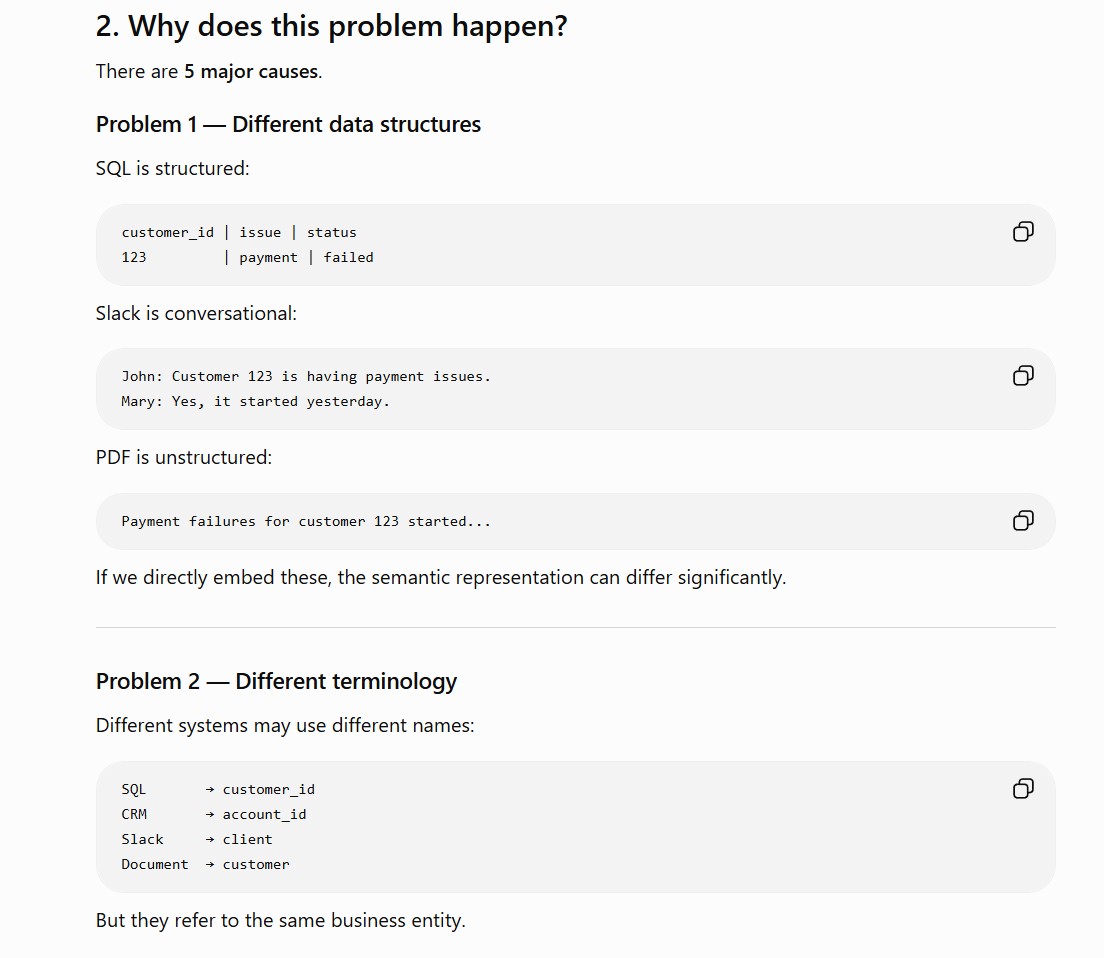Viewport: 1104px width, 958px height.
Task: Copy the customer_id table code block
Action: 1023,232
